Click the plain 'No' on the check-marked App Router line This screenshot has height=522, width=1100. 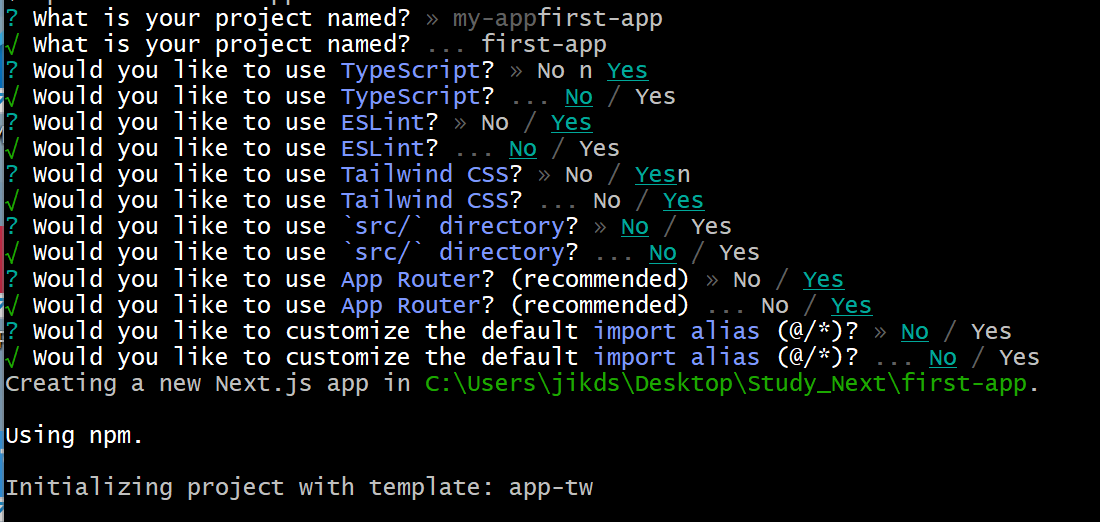pos(774,306)
